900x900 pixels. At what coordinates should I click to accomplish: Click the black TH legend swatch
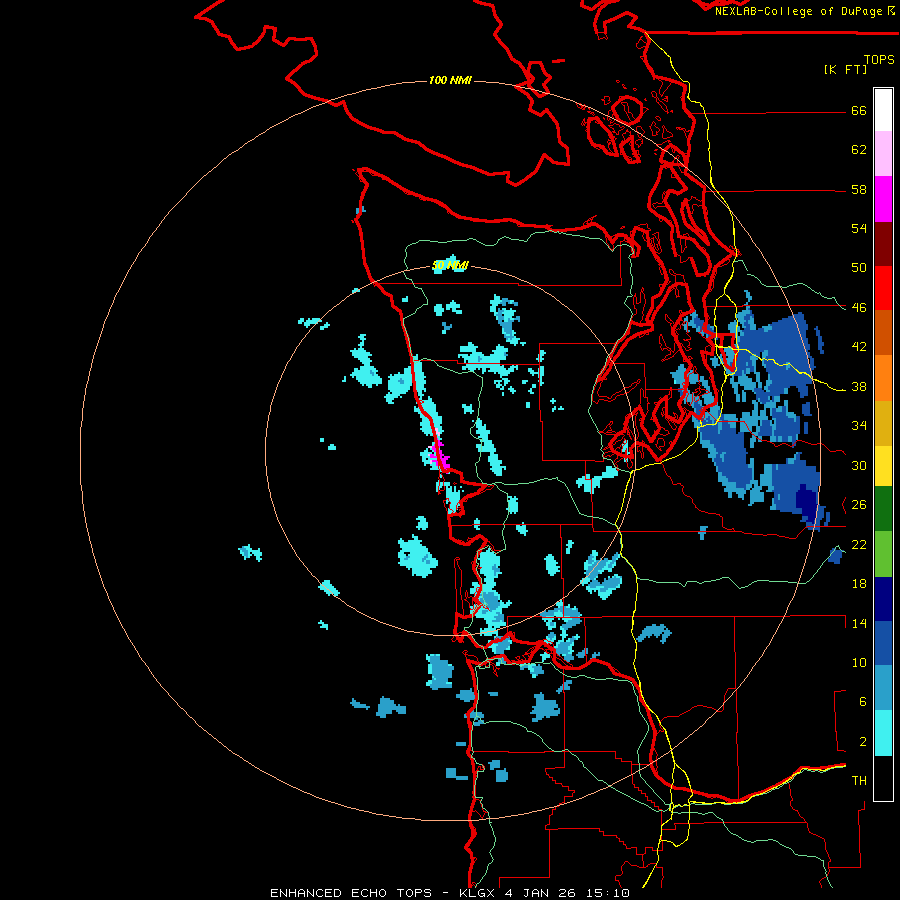click(883, 778)
